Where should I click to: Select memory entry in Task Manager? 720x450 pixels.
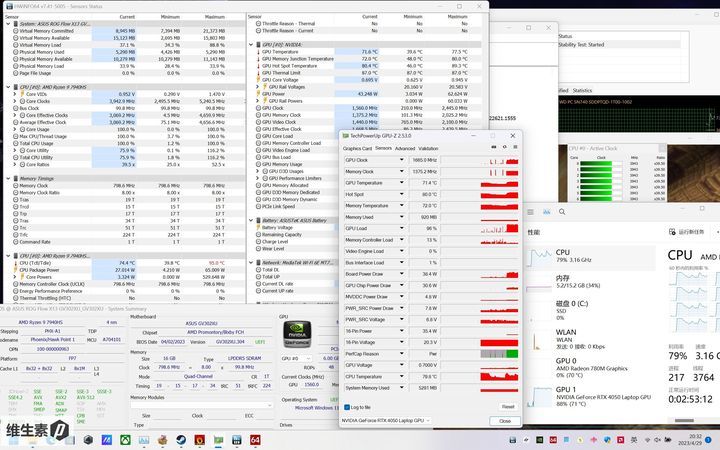pos(591,281)
